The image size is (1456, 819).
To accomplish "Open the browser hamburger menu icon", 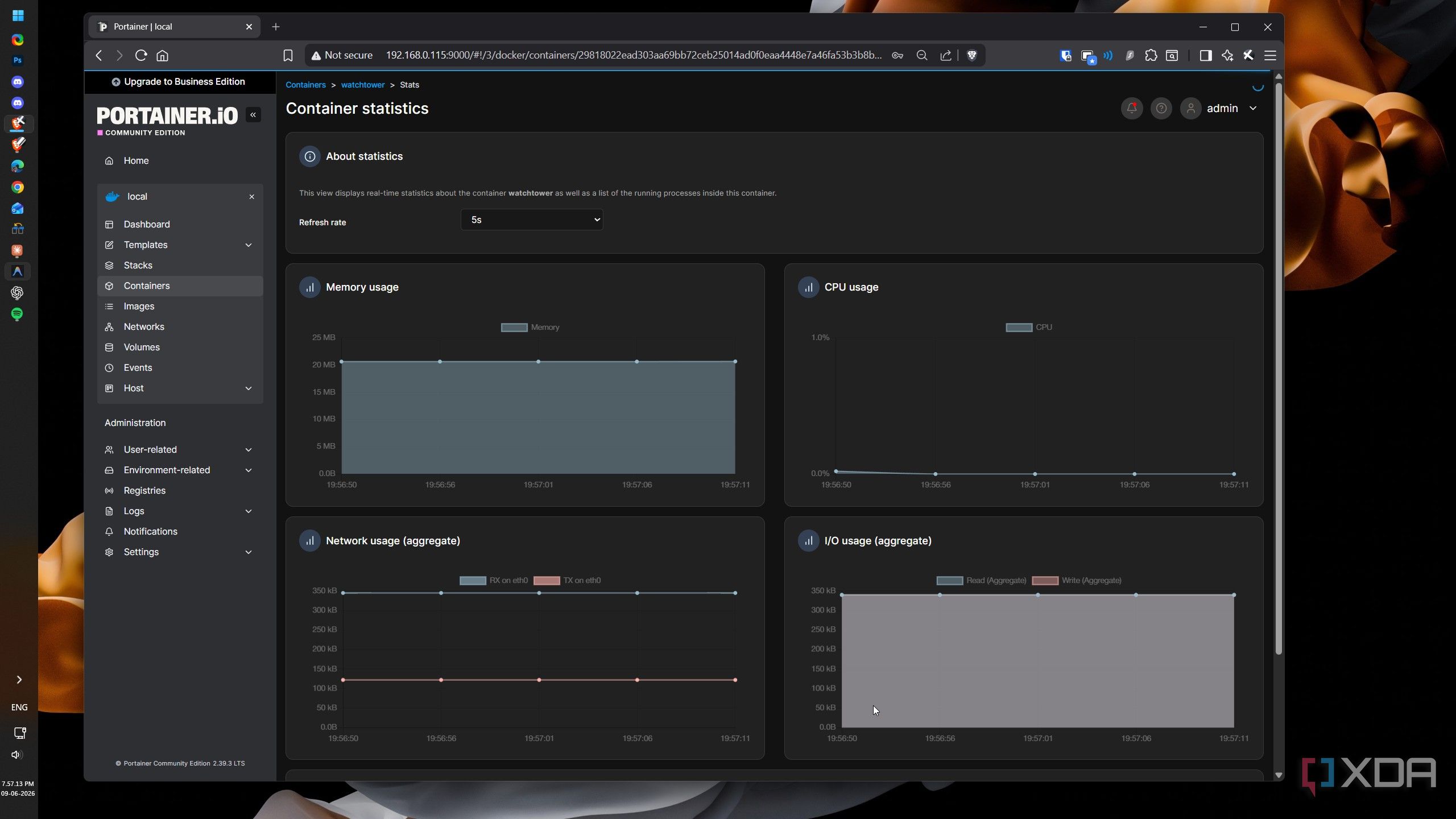I will pyautogui.click(x=1270, y=55).
